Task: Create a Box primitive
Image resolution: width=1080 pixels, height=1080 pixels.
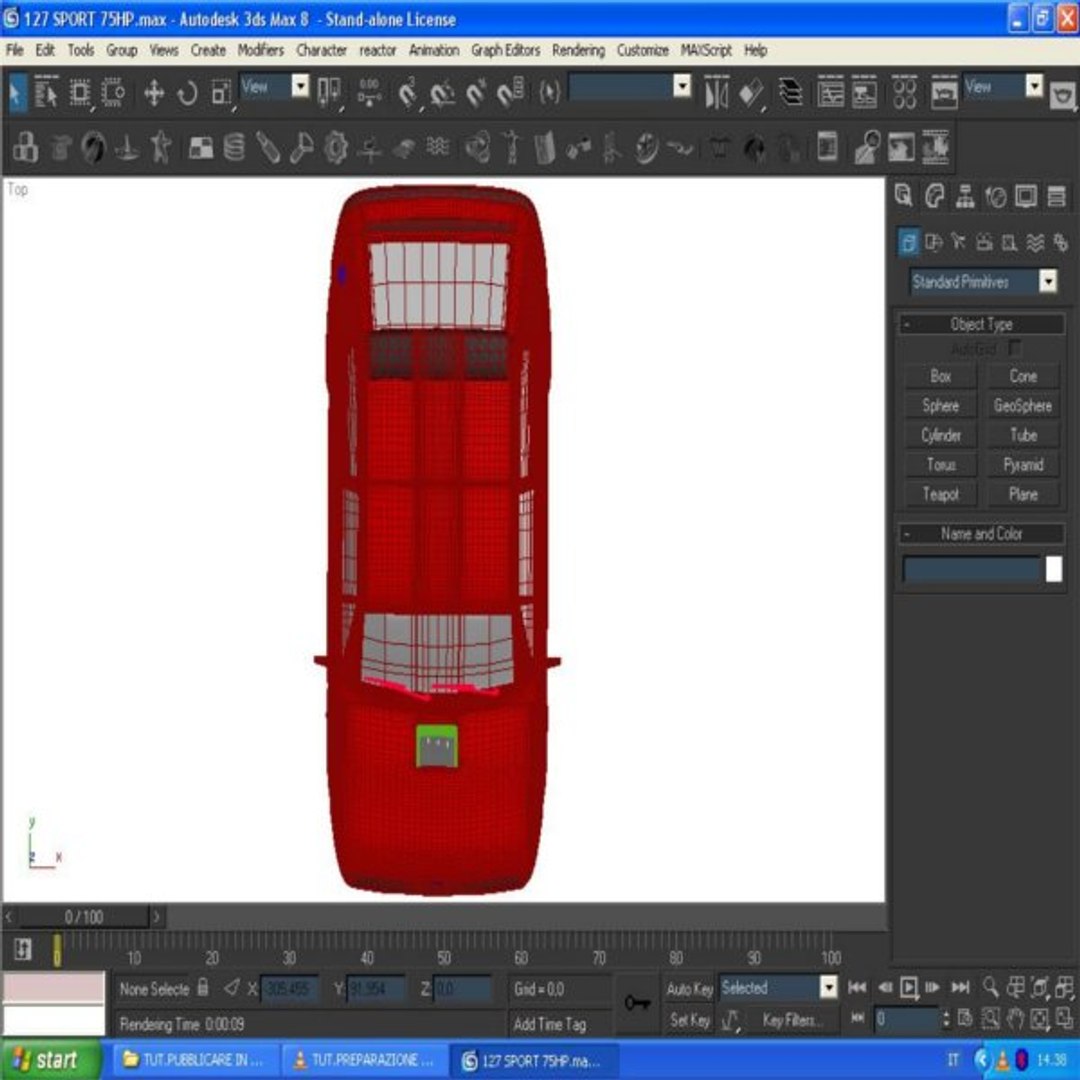Action: click(x=940, y=376)
